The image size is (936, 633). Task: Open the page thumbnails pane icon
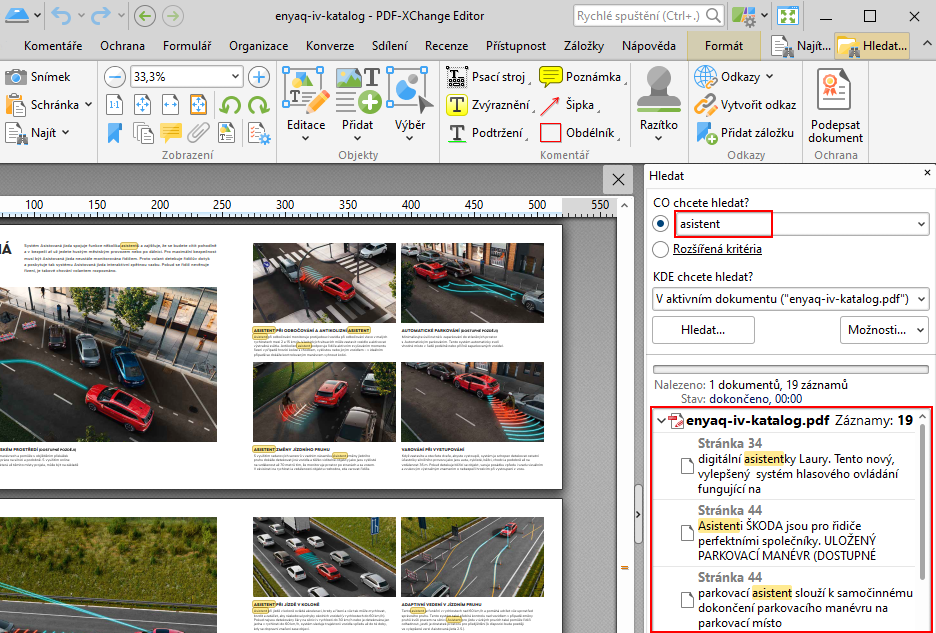tap(143, 133)
